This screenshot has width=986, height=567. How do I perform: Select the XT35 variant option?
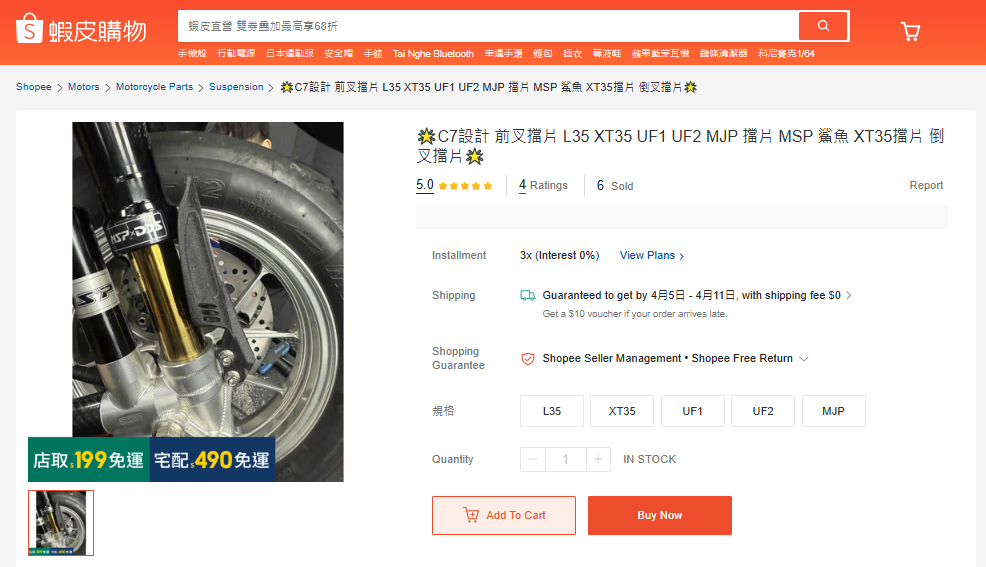(x=622, y=411)
